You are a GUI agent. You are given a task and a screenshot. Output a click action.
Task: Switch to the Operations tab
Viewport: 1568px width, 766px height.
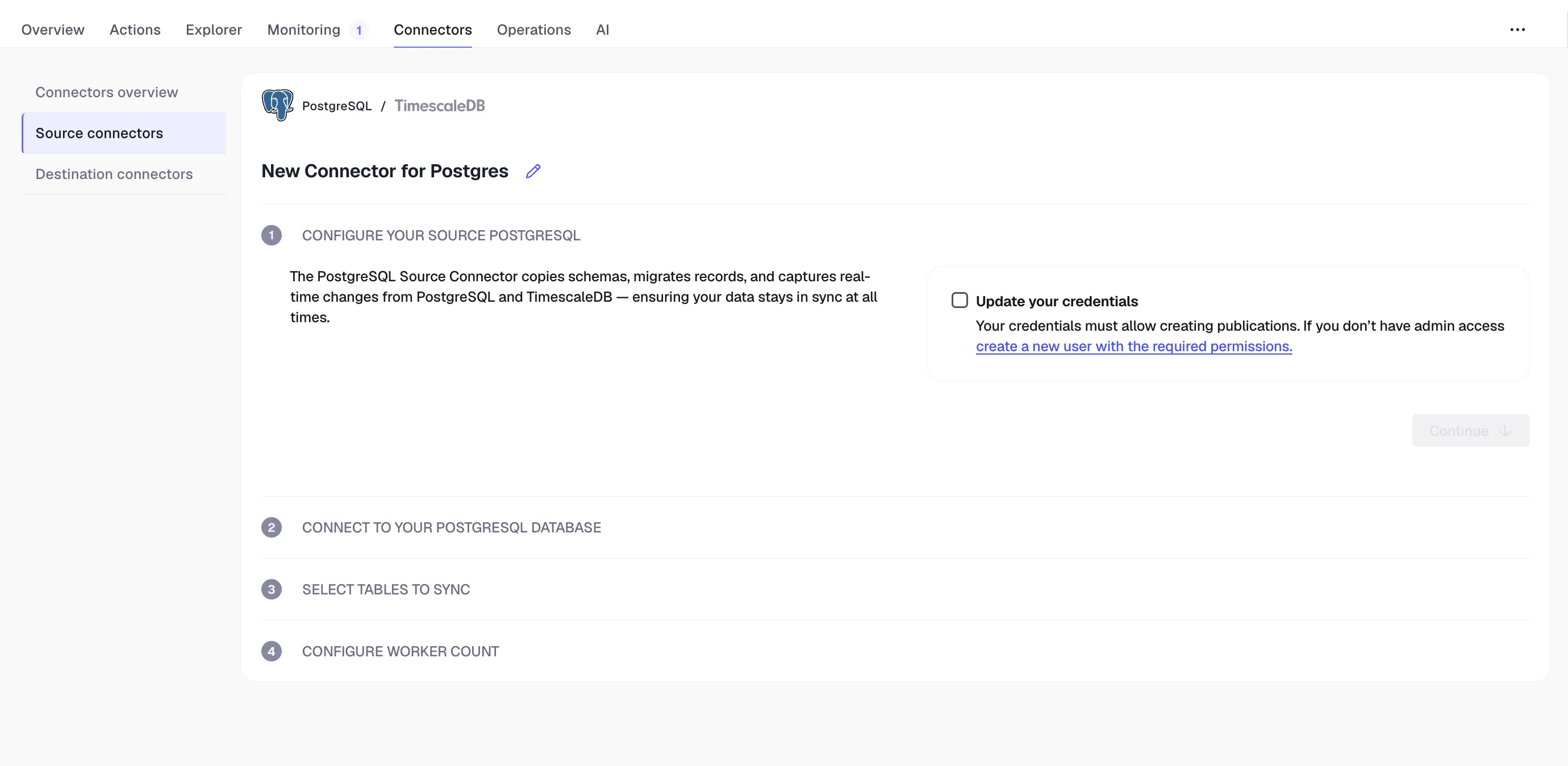tap(534, 30)
